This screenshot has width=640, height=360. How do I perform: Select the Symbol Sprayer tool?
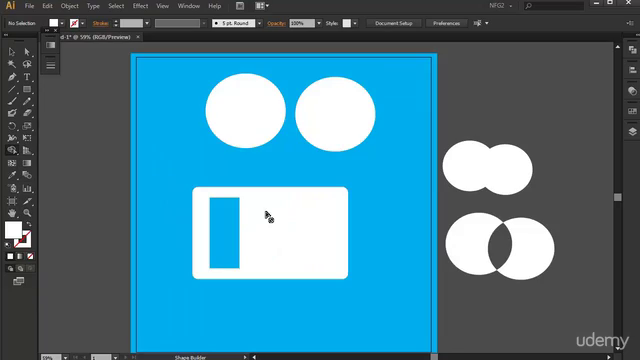click(12, 188)
